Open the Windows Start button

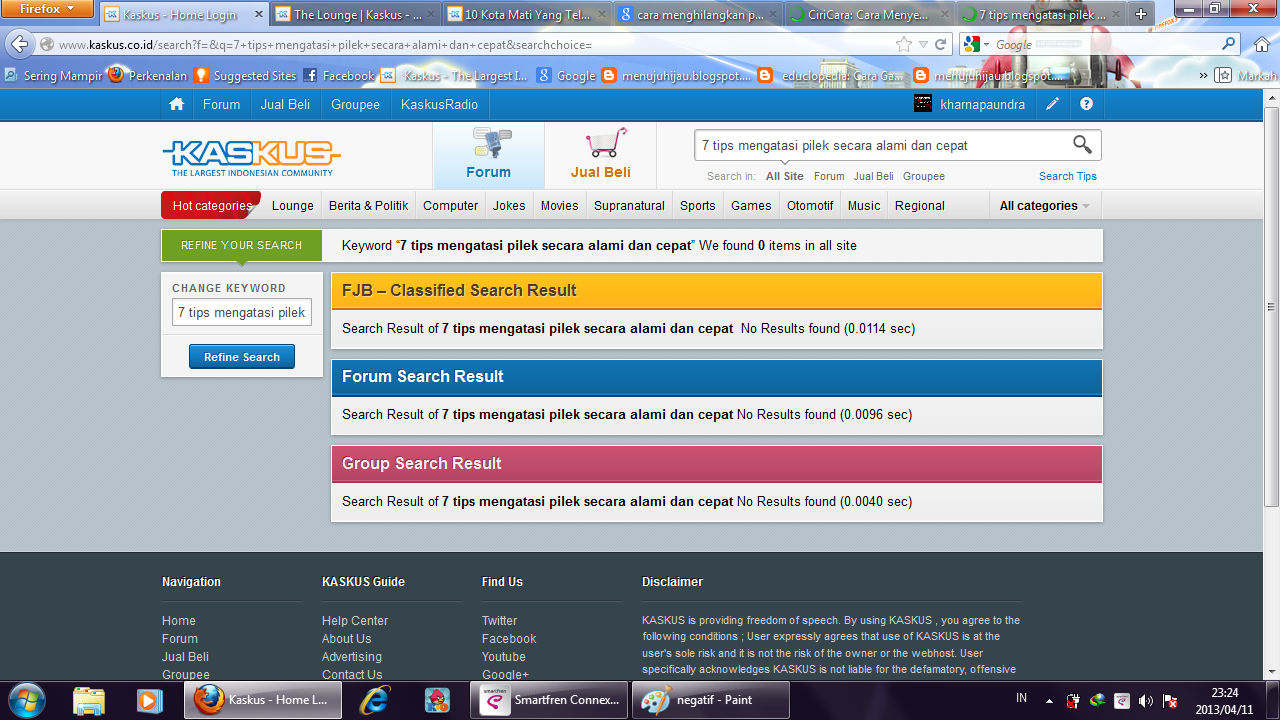pos(26,699)
